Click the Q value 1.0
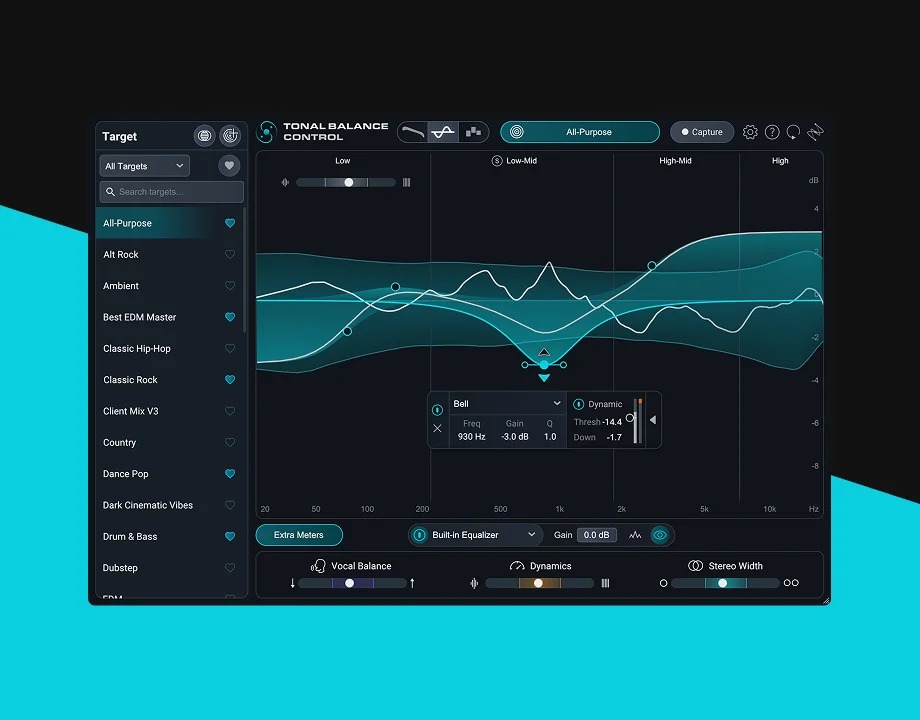This screenshot has height=720, width=920. coord(550,437)
